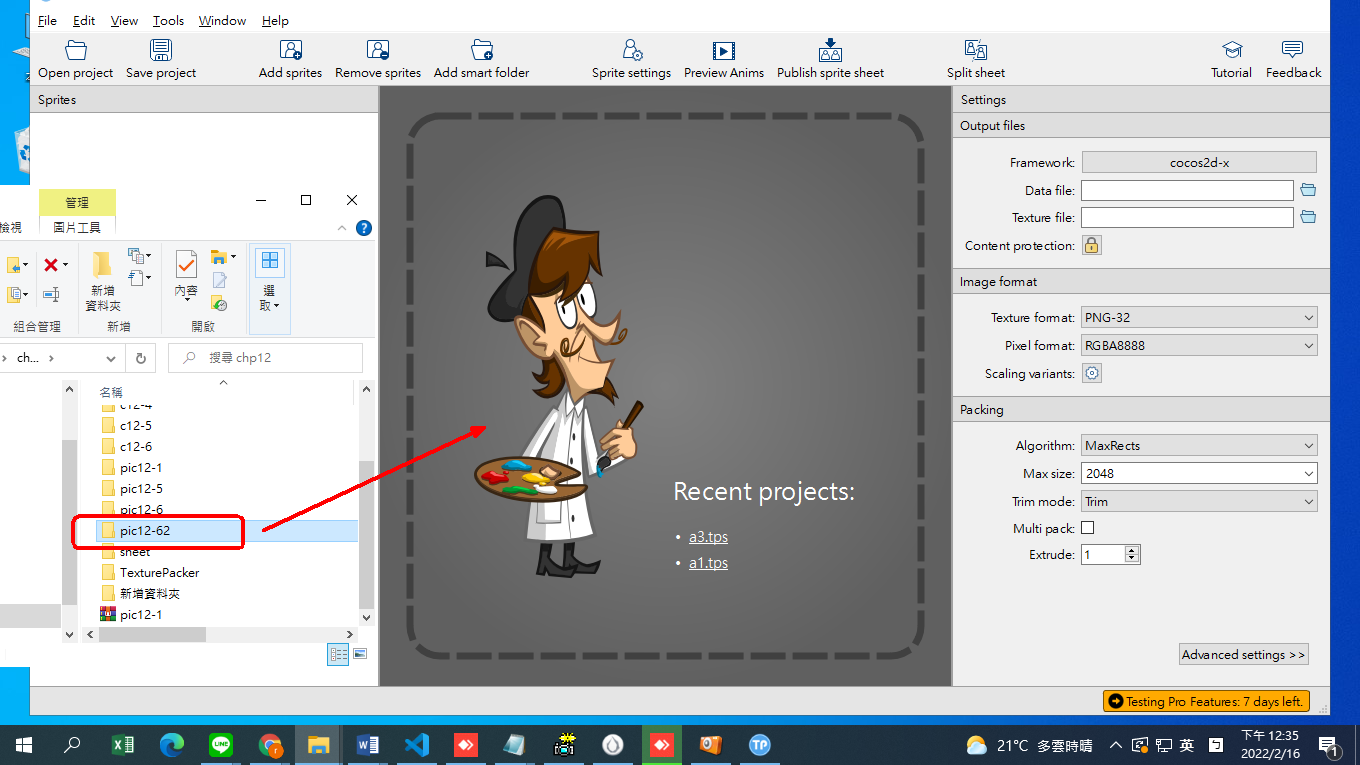
Task: Open Sprite settings from the toolbar
Action: 632,50
